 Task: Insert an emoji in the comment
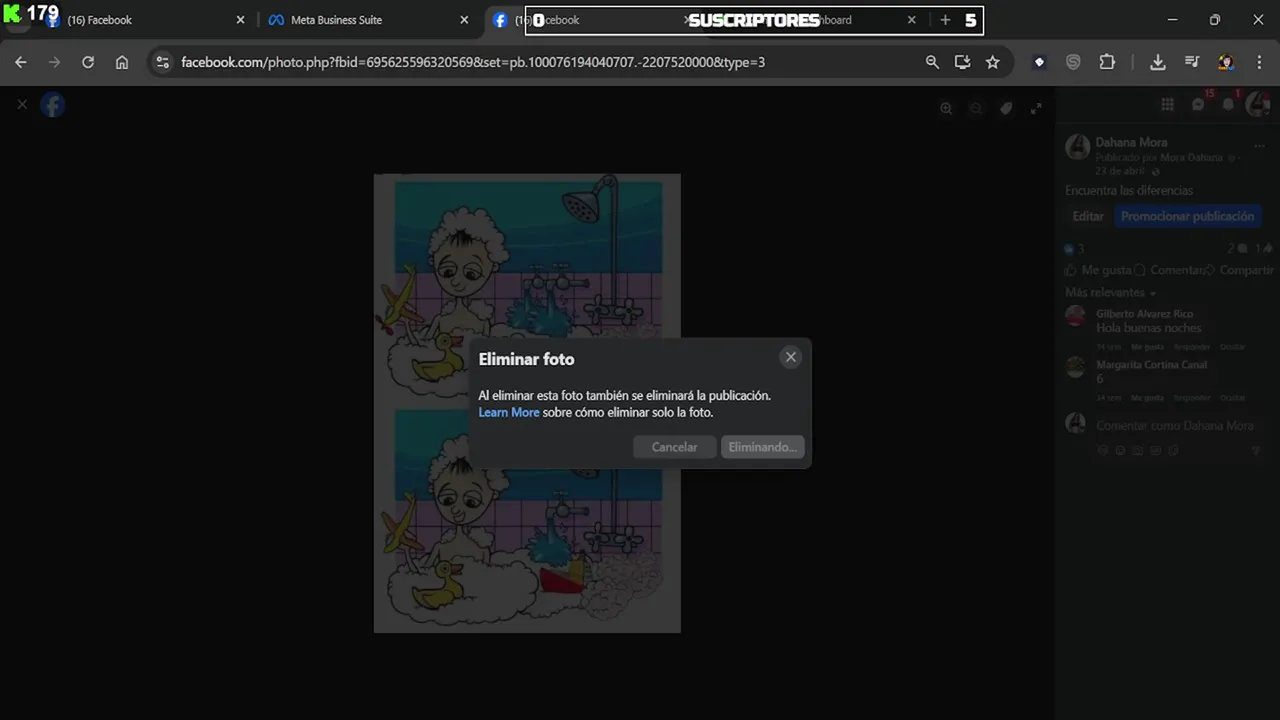[1119, 451]
